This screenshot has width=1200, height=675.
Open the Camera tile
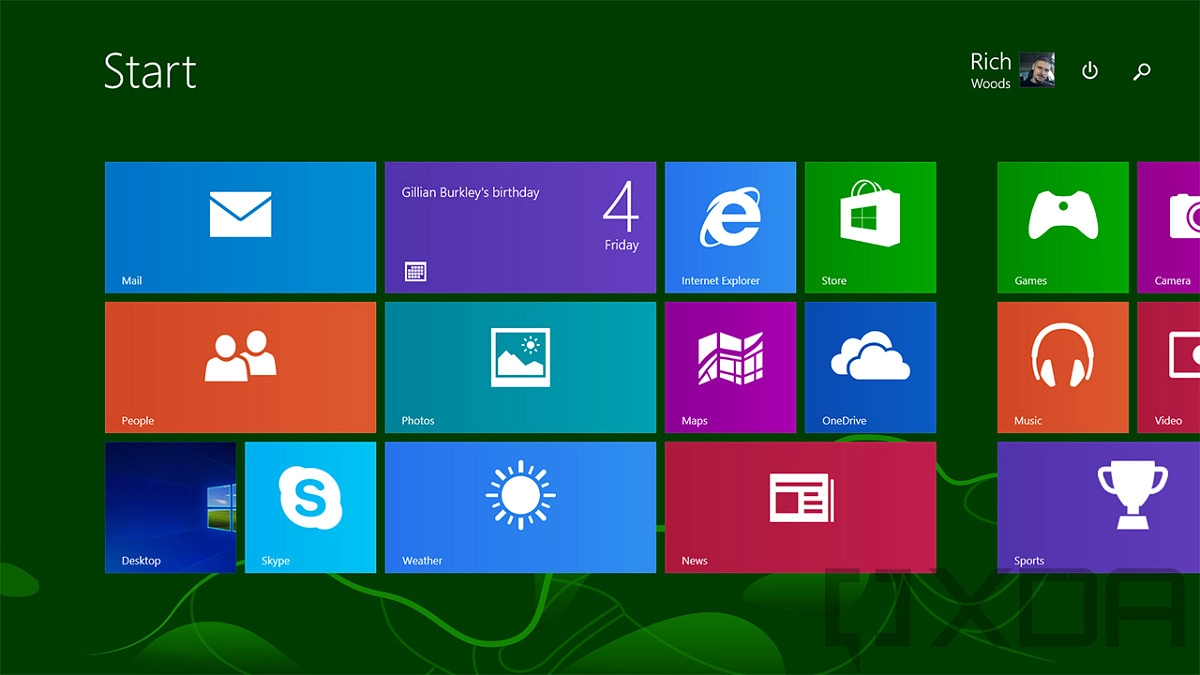tap(1168, 227)
